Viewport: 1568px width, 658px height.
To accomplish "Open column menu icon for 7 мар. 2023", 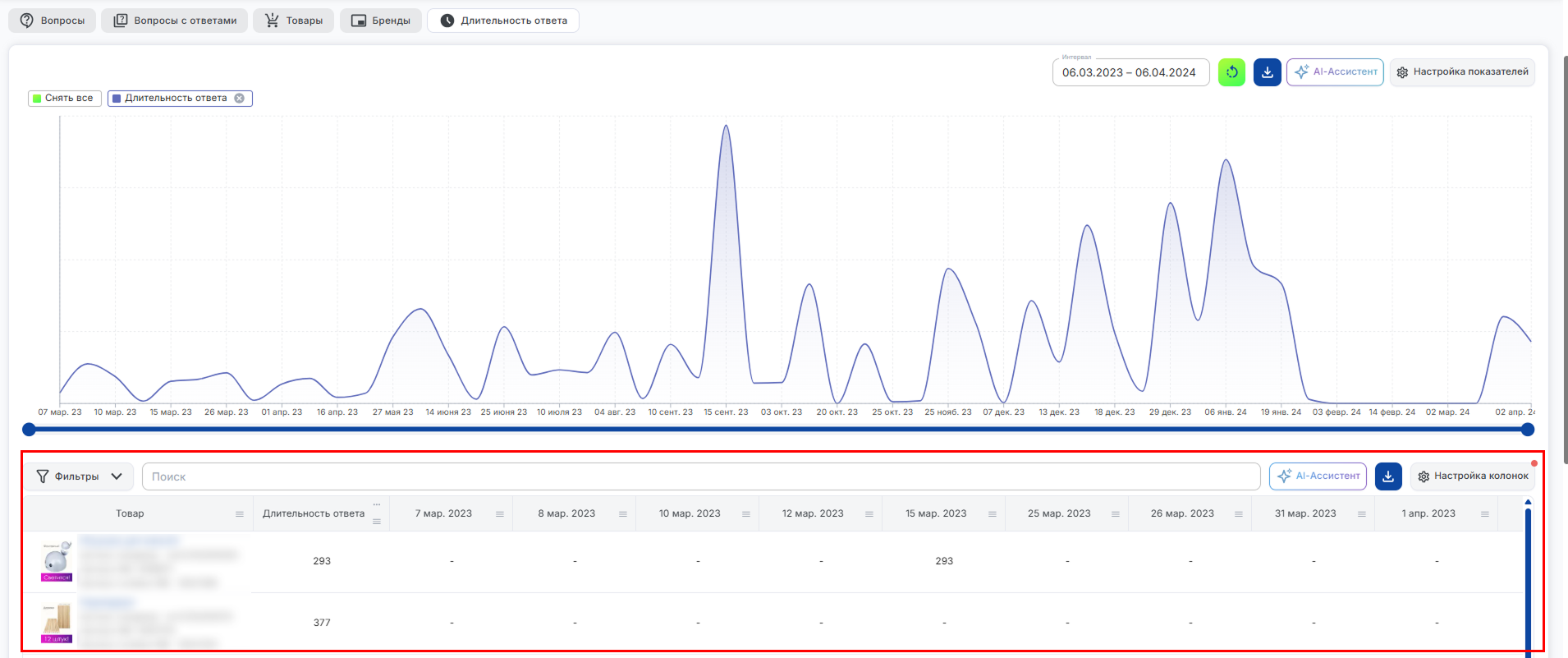I will tap(500, 514).
